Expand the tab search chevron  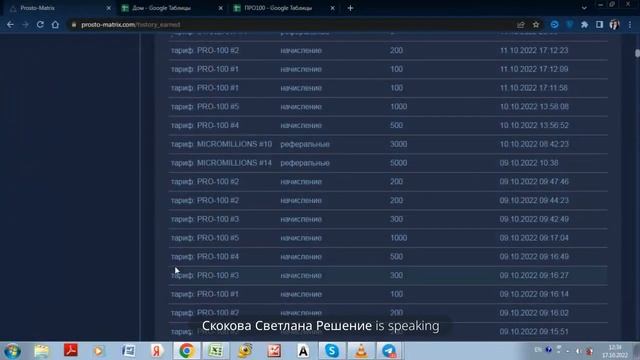[584, 8]
